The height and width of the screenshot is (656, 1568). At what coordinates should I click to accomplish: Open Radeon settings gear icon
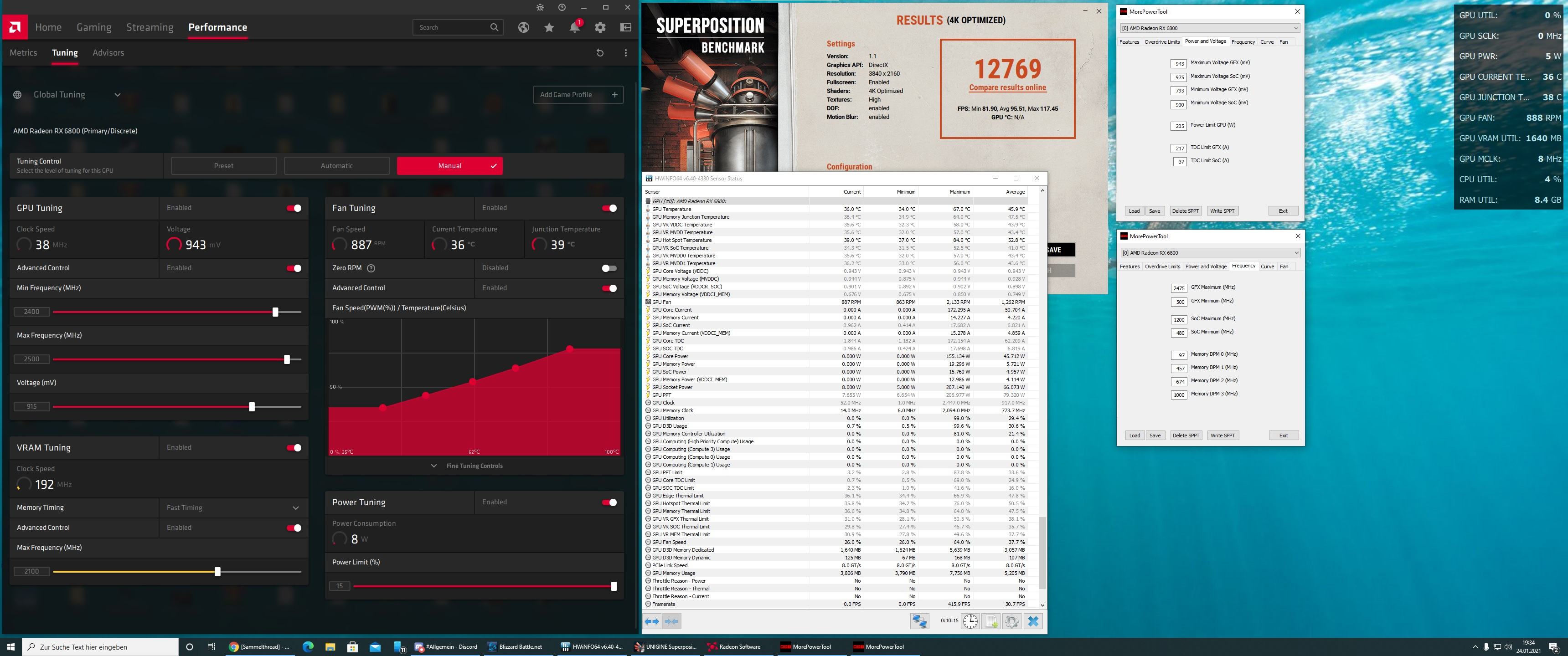[600, 27]
